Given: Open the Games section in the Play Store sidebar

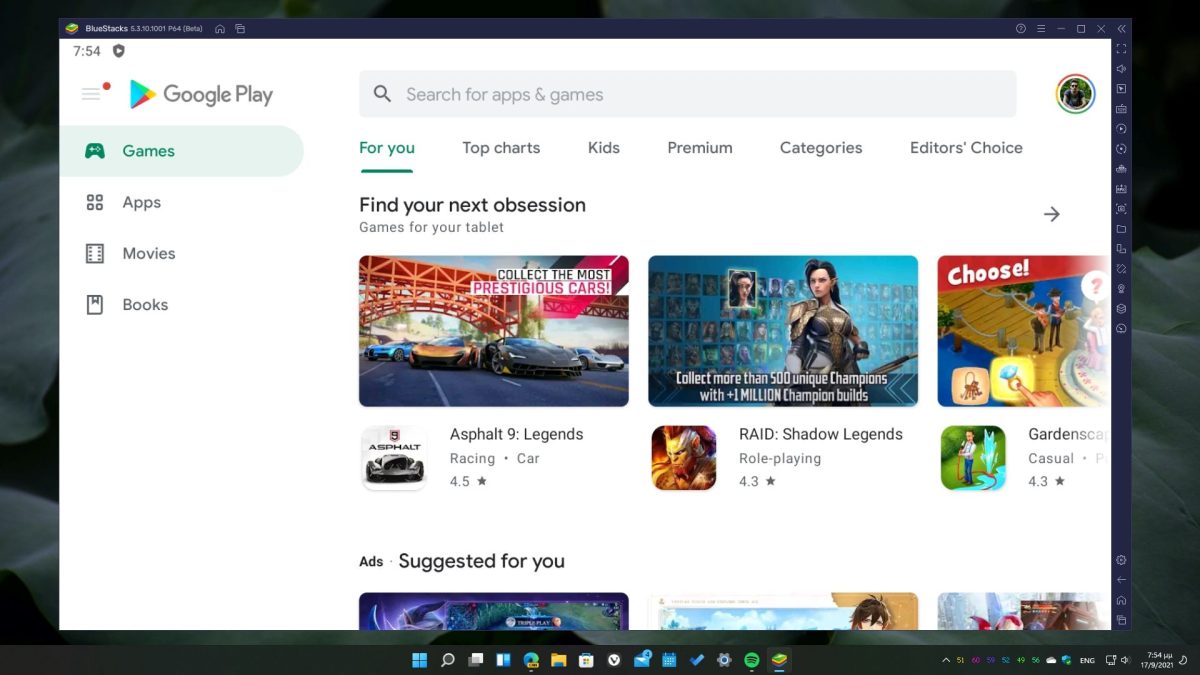Looking at the screenshot, I should [148, 150].
